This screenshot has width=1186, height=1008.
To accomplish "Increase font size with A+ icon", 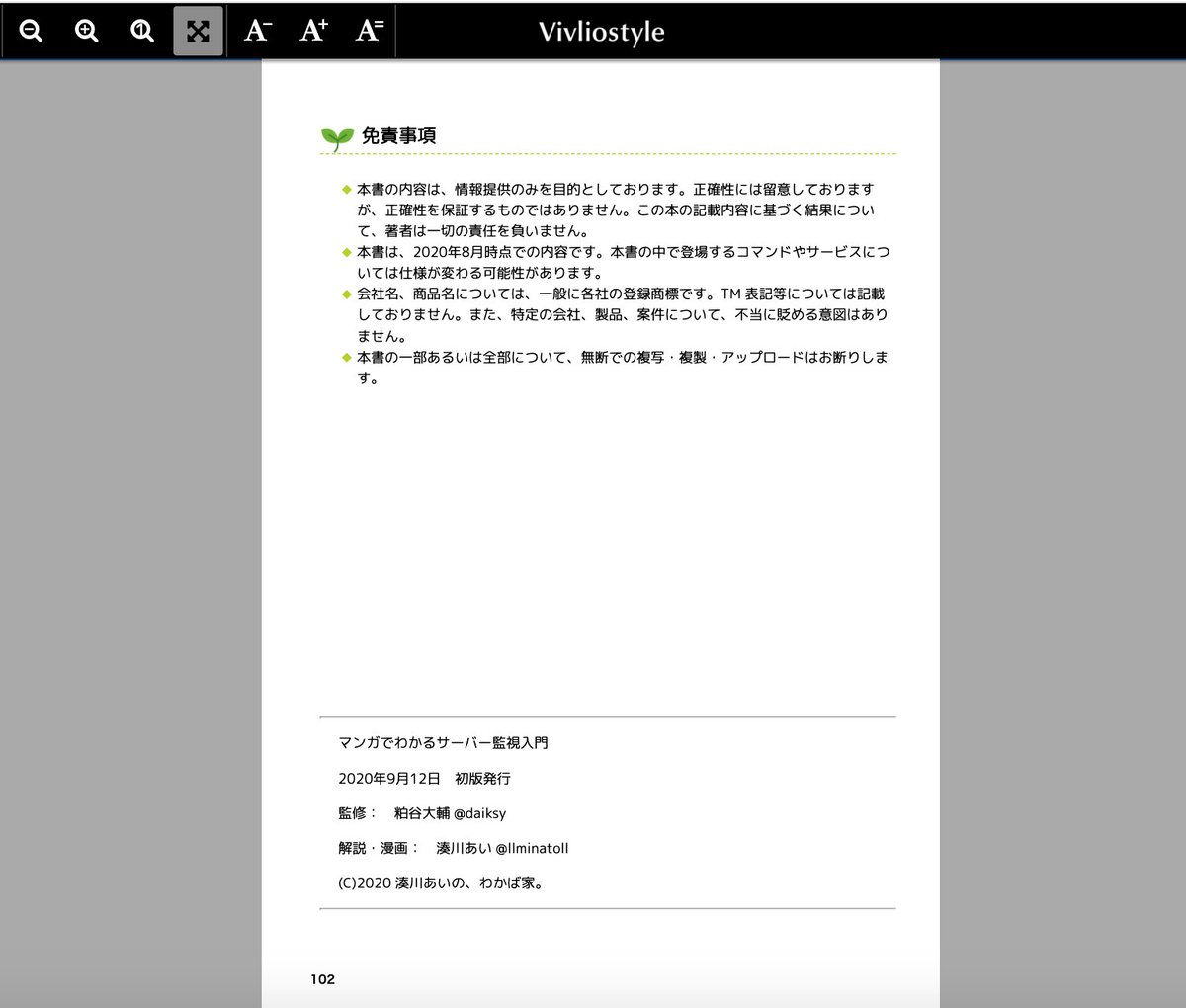I will (x=313, y=31).
